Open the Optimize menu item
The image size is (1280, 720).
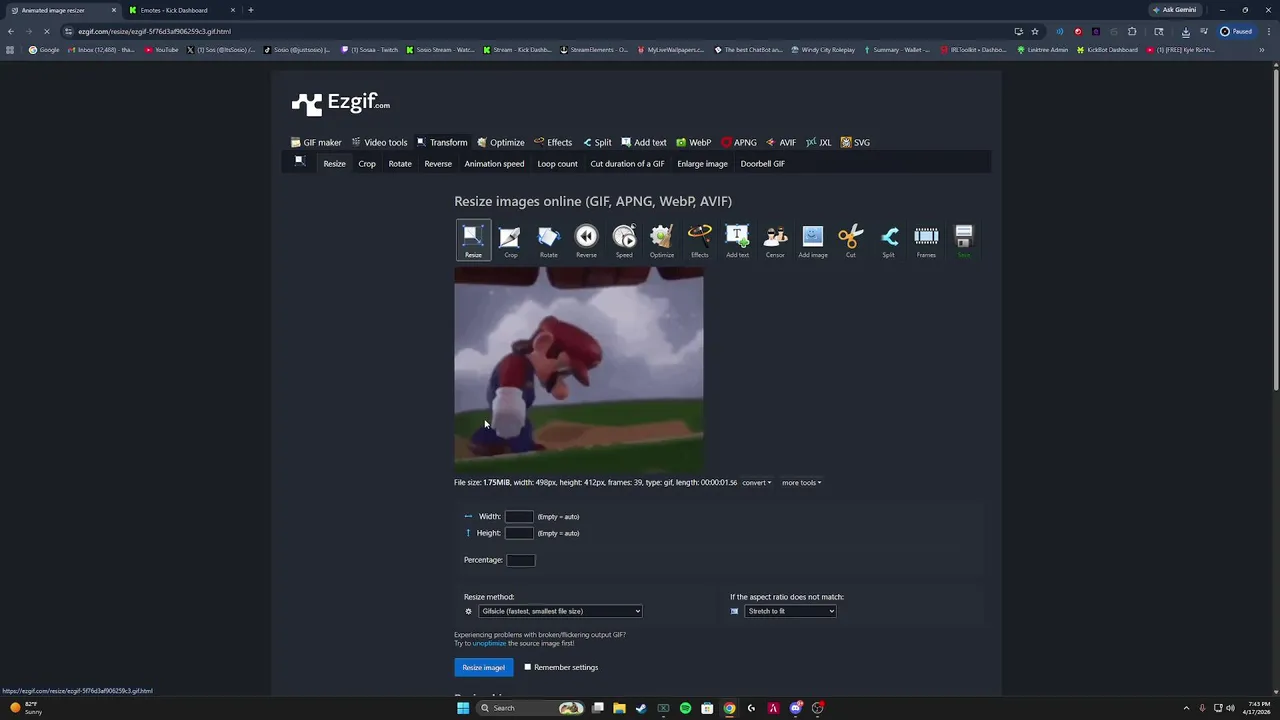[x=501, y=142]
